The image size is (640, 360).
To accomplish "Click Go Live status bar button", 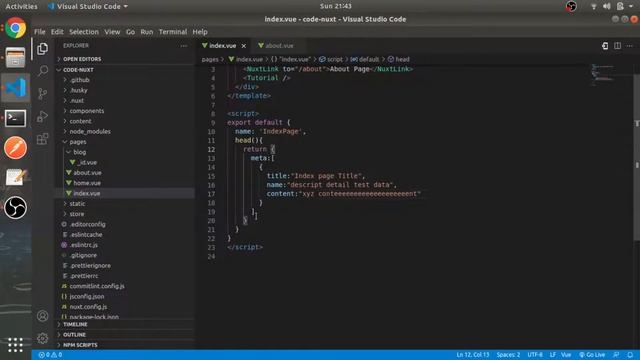I will (x=592, y=355).
